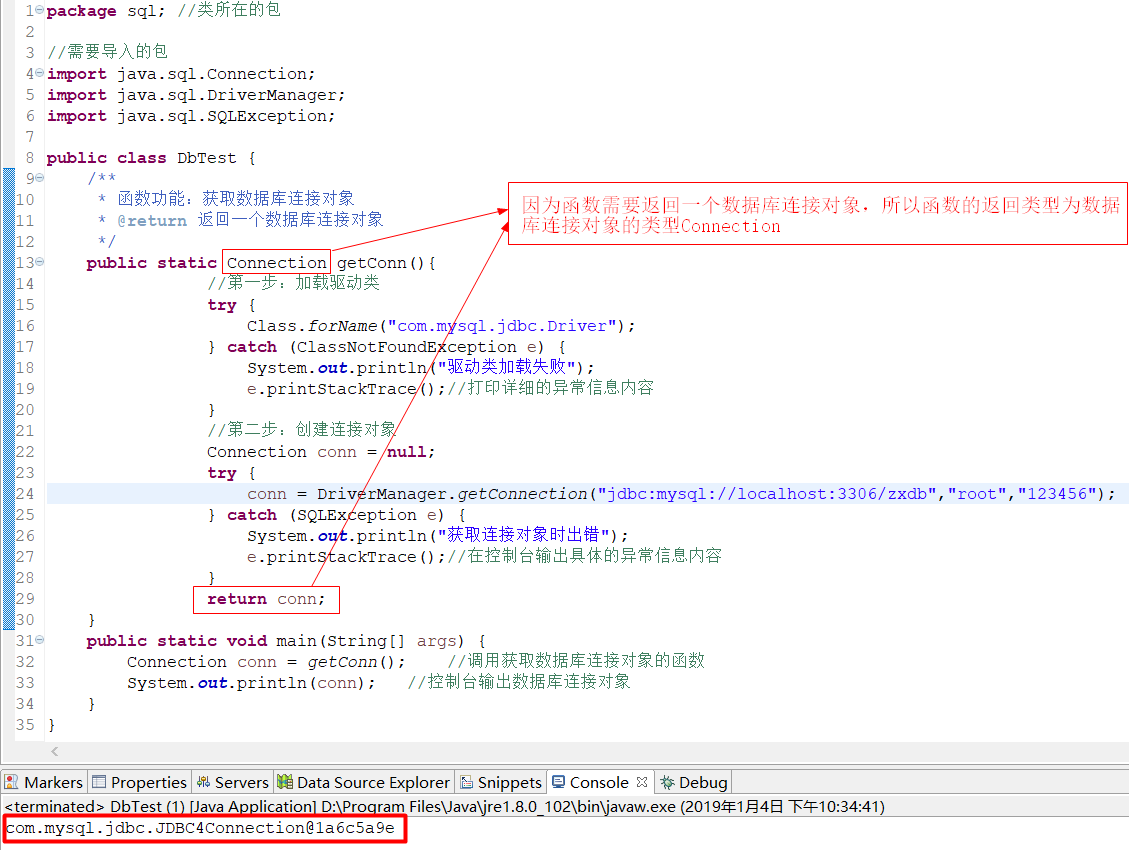Close the Console view via its X icon

[642, 782]
